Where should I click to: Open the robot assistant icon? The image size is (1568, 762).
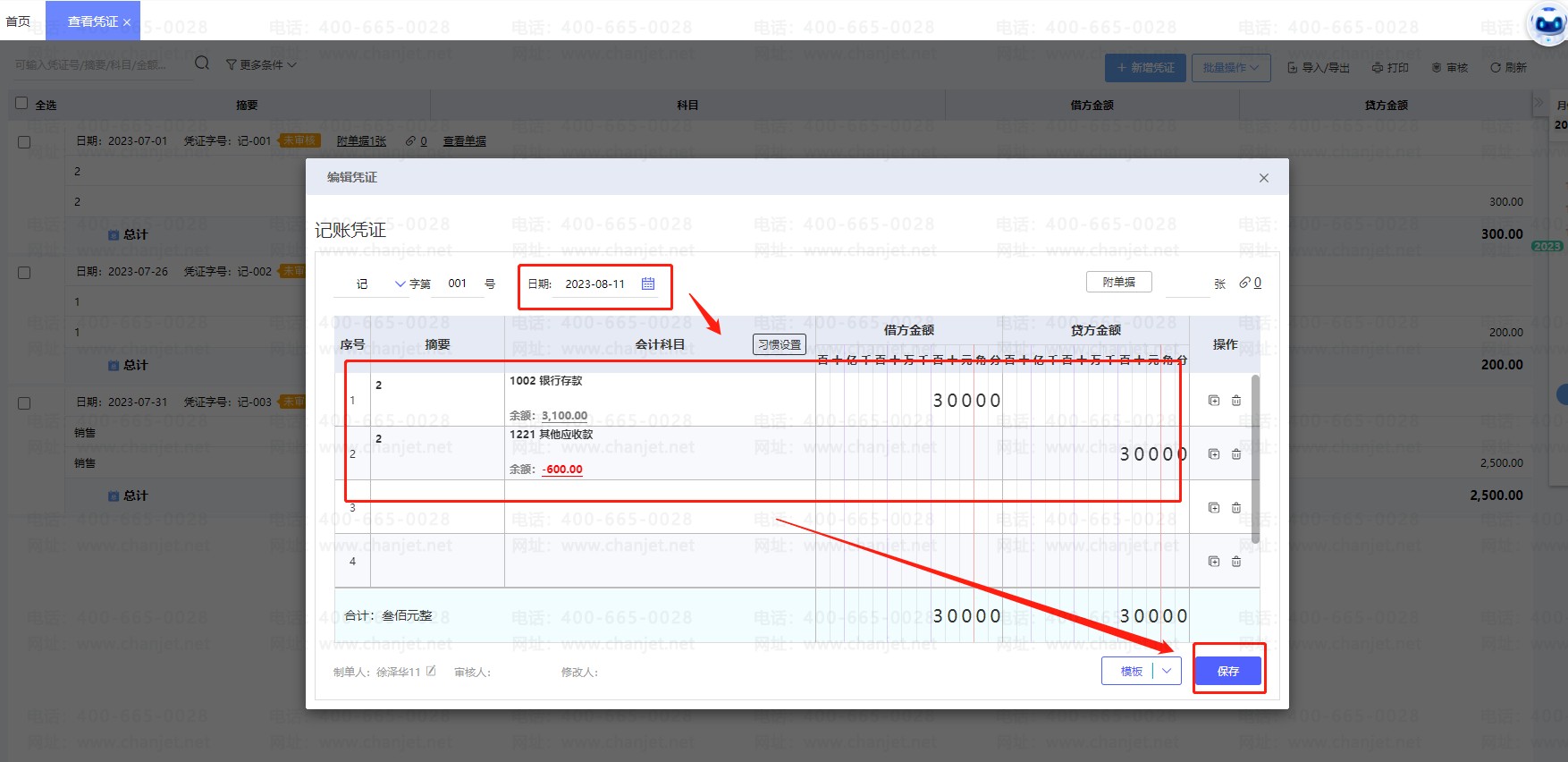pyautogui.click(x=1547, y=23)
